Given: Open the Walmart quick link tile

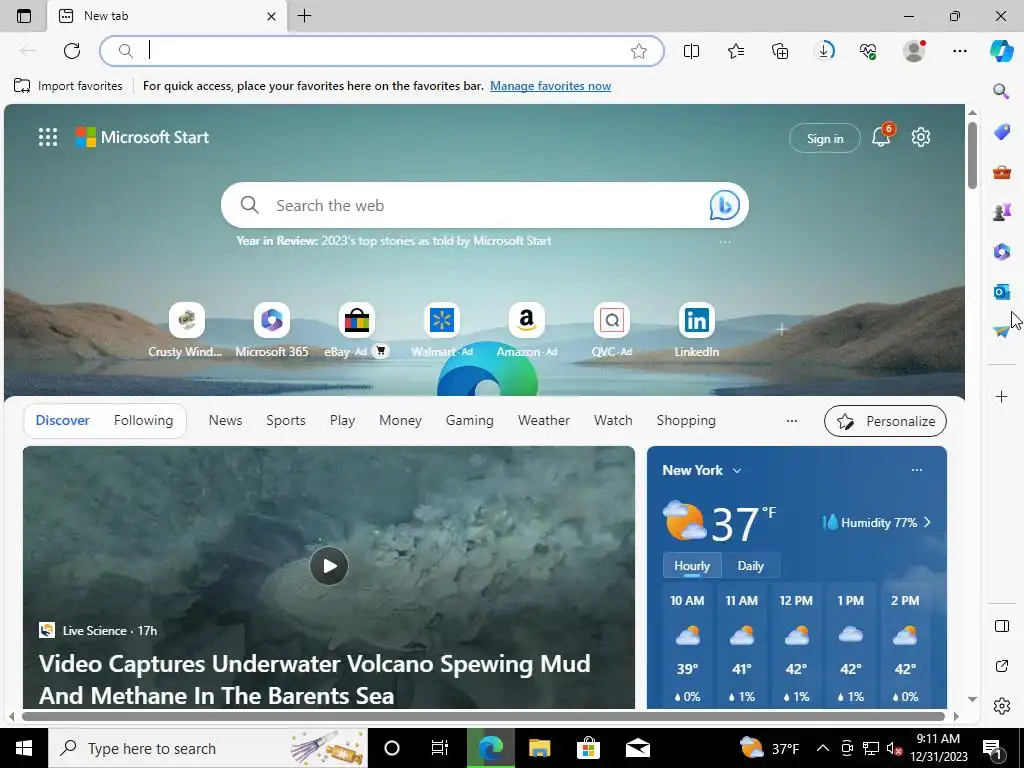Looking at the screenshot, I should 441,330.
